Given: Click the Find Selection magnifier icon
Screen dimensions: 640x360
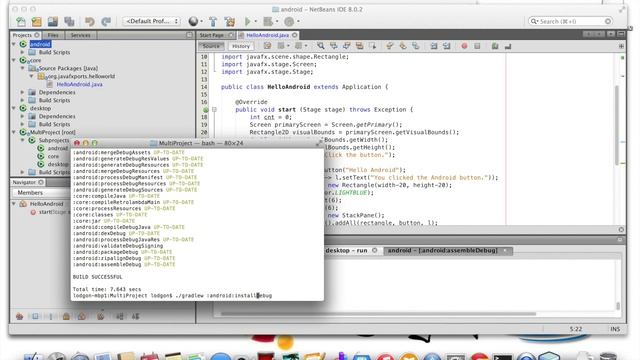Looking at the screenshot, I should tap(321, 46).
